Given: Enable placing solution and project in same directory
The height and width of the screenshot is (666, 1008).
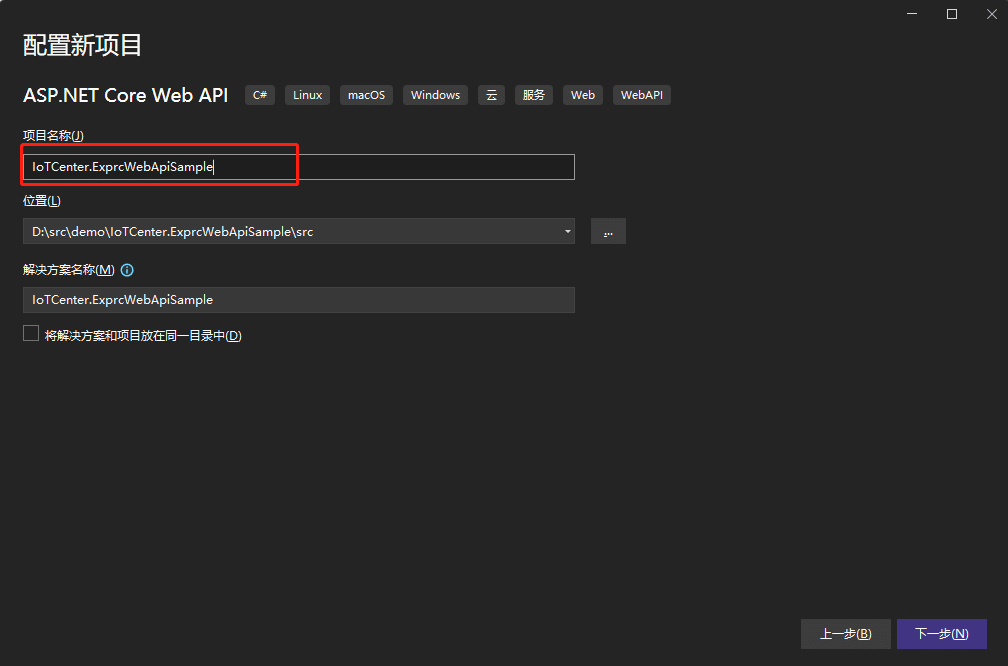Looking at the screenshot, I should 31,333.
